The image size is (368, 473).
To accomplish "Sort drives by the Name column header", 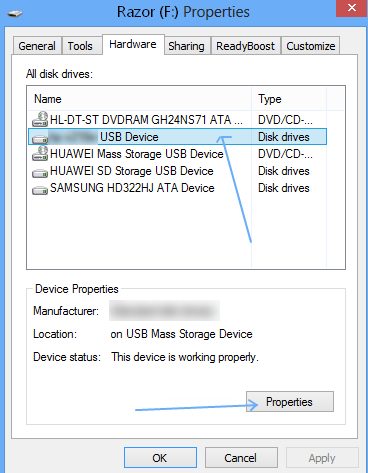I will click(x=140, y=99).
